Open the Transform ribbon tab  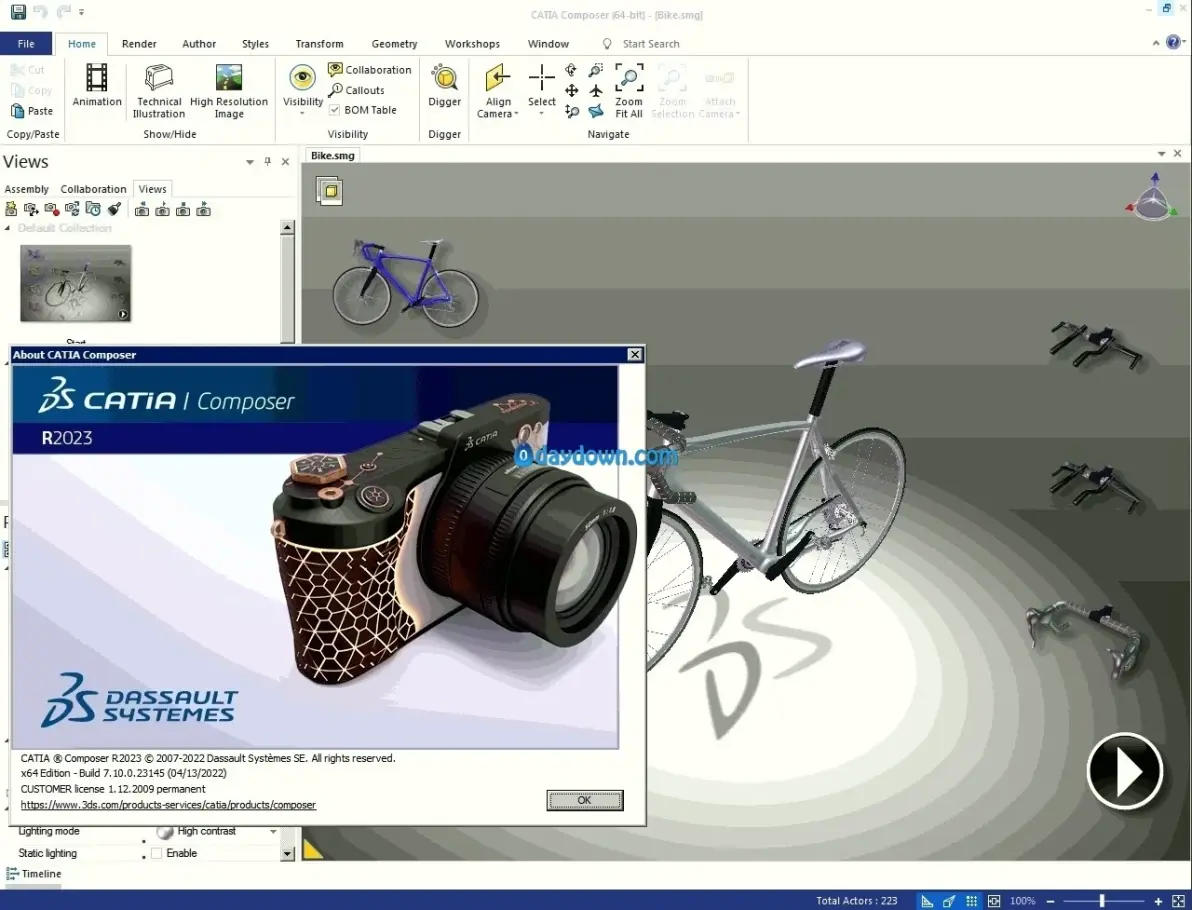coord(319,43)
